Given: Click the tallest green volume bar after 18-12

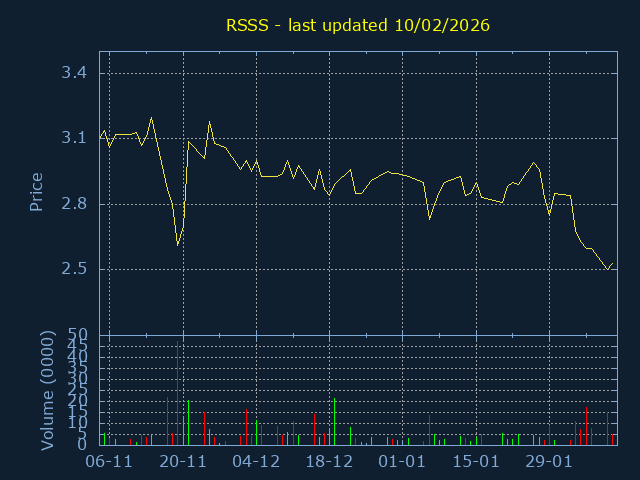Looking at the screenshot, I should point(334,422).
